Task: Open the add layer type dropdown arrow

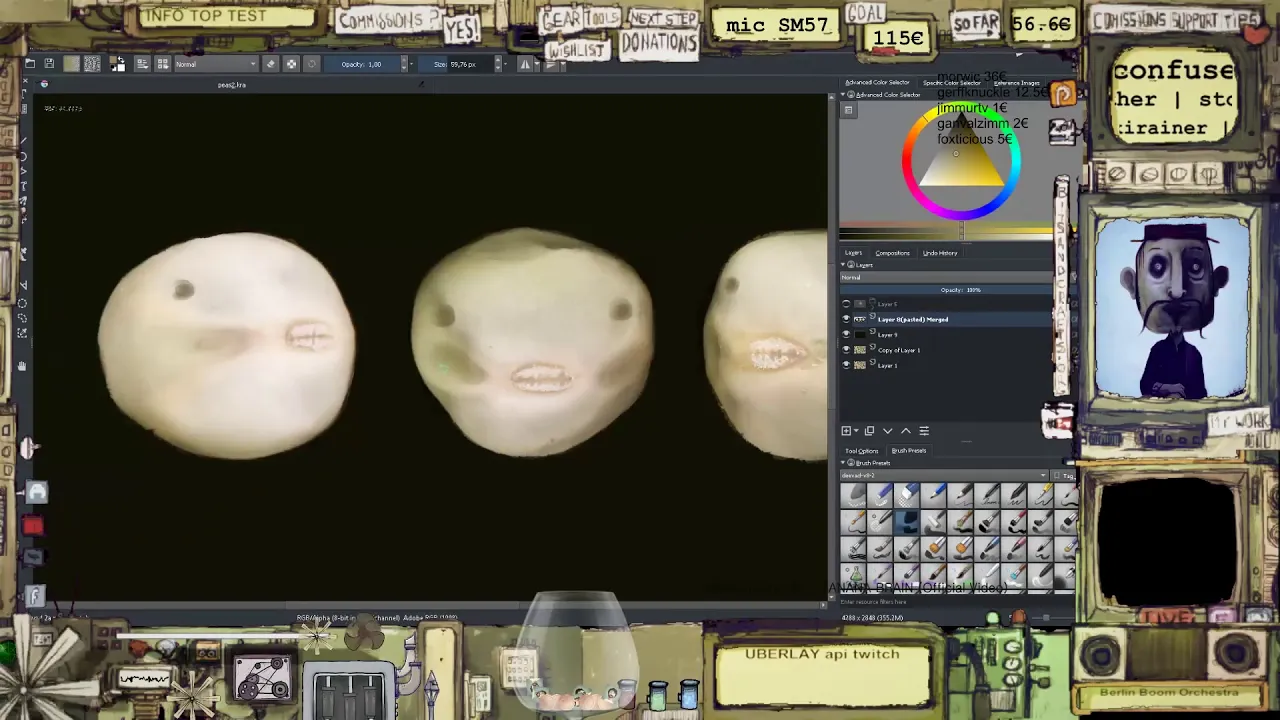Action: (x=856, y=431)
